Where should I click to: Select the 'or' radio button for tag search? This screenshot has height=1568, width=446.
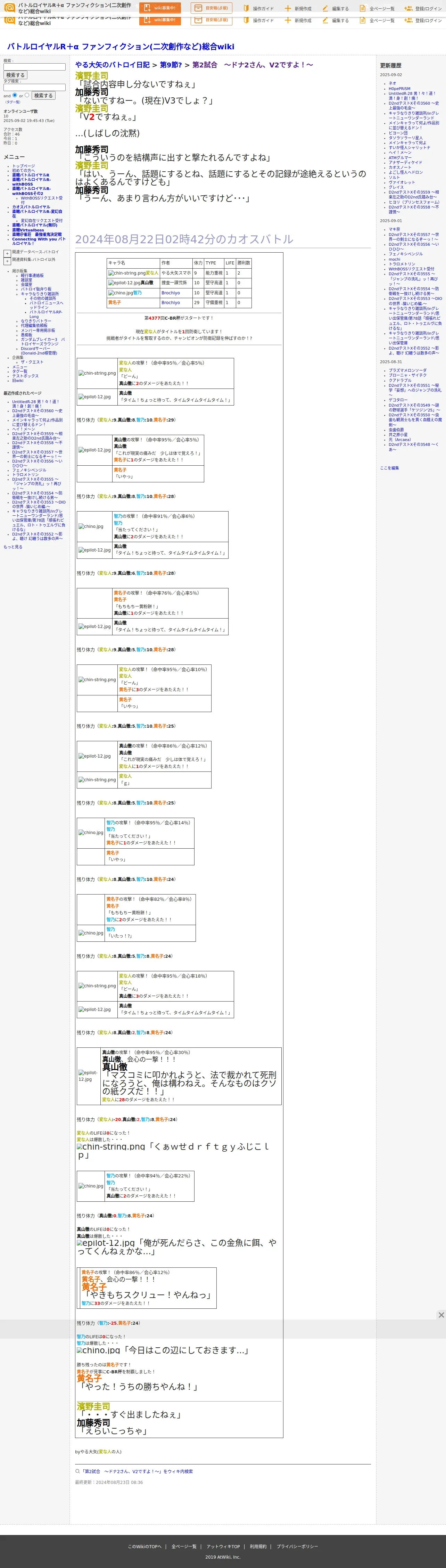tap(27, 95)
